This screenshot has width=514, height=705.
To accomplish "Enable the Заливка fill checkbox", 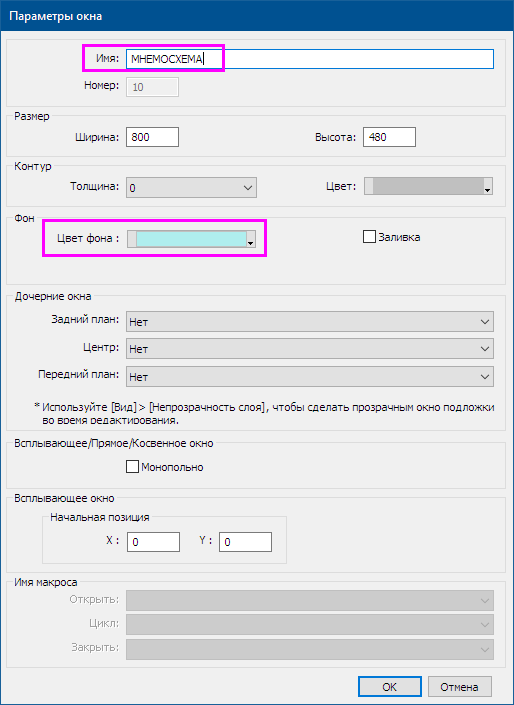I will coord(369,236).
